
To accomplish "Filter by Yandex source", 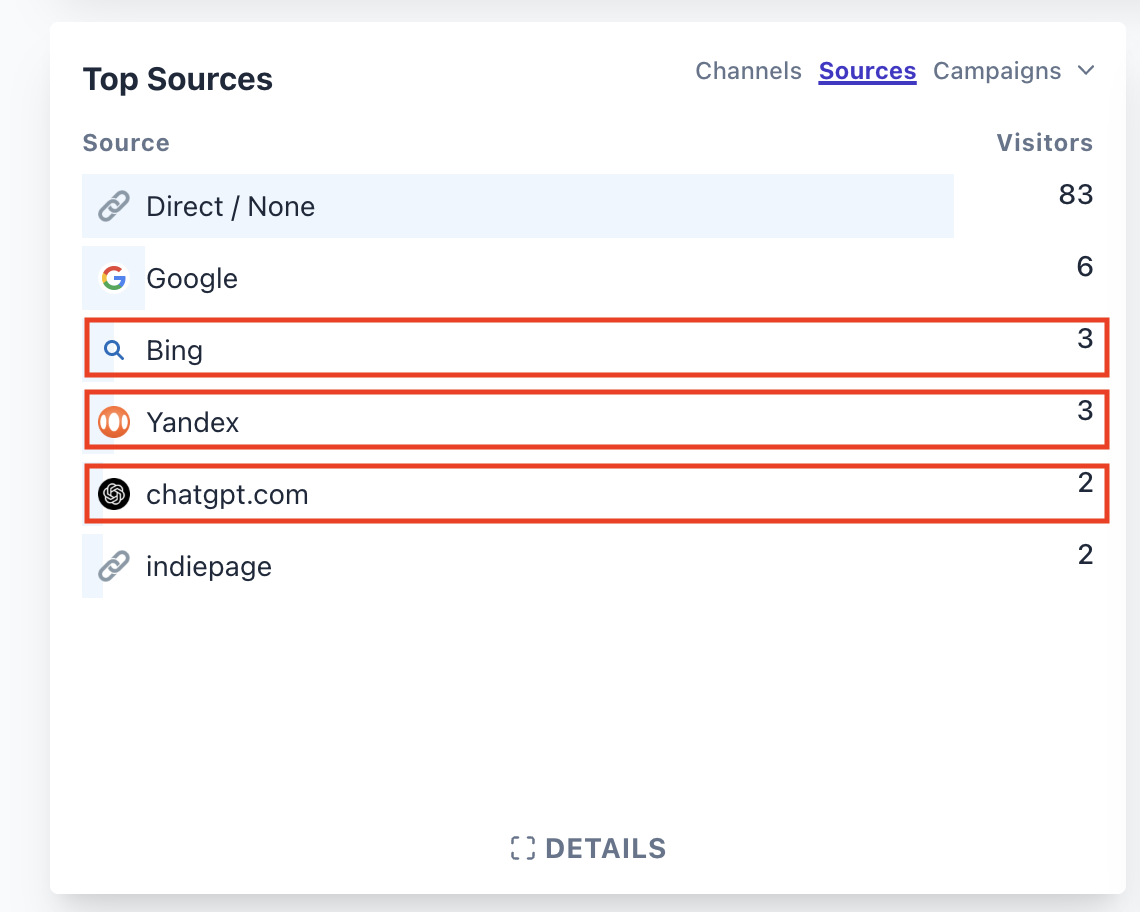I will (193, 422).
